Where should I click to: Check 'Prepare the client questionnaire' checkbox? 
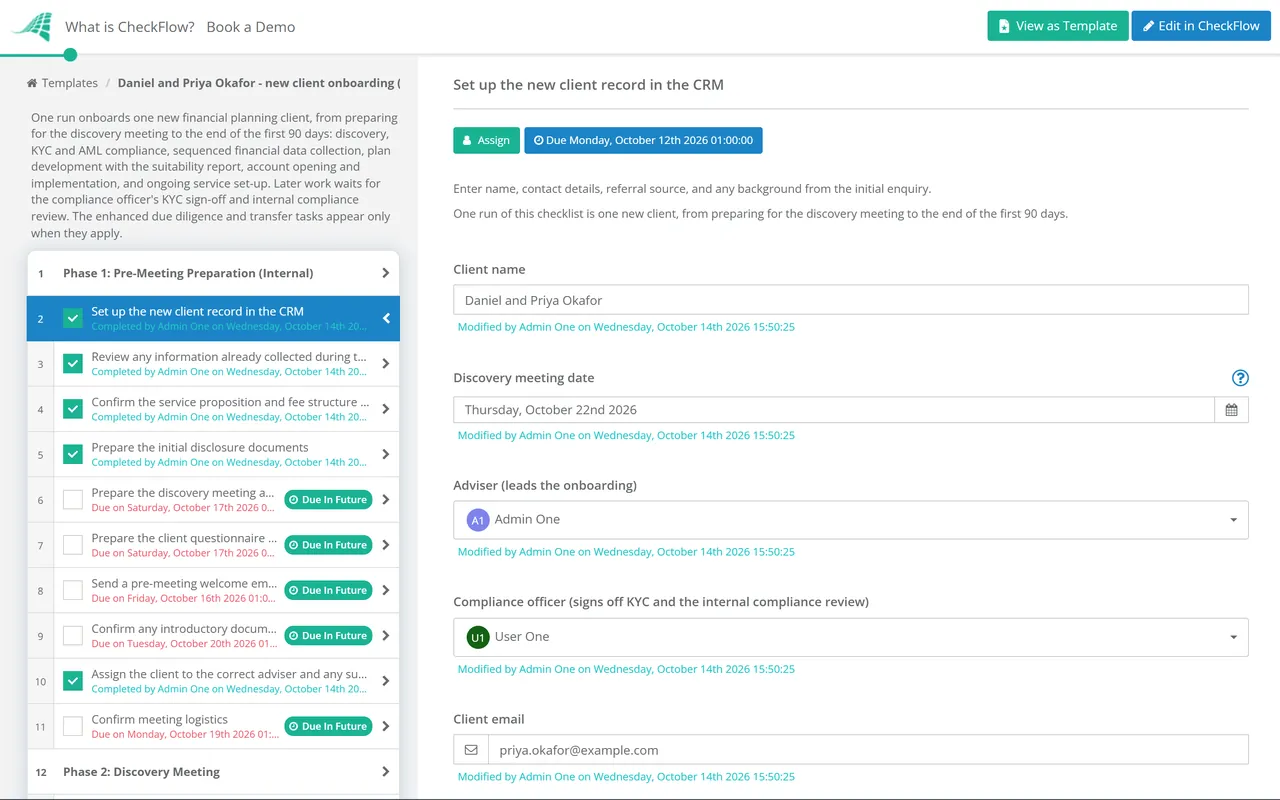(73, 545)
